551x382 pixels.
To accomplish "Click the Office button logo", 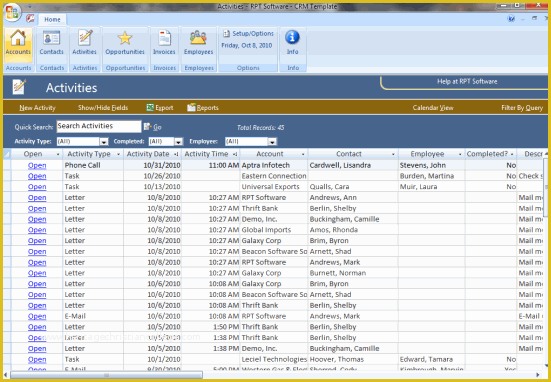I will click(x=12, y=12).
